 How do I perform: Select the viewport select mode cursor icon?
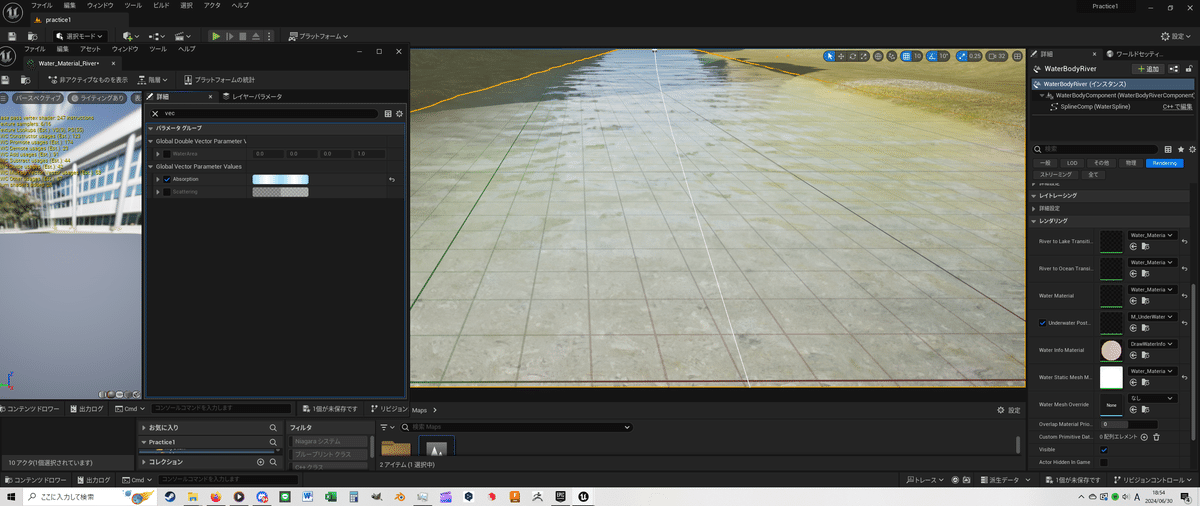[829, 56]
